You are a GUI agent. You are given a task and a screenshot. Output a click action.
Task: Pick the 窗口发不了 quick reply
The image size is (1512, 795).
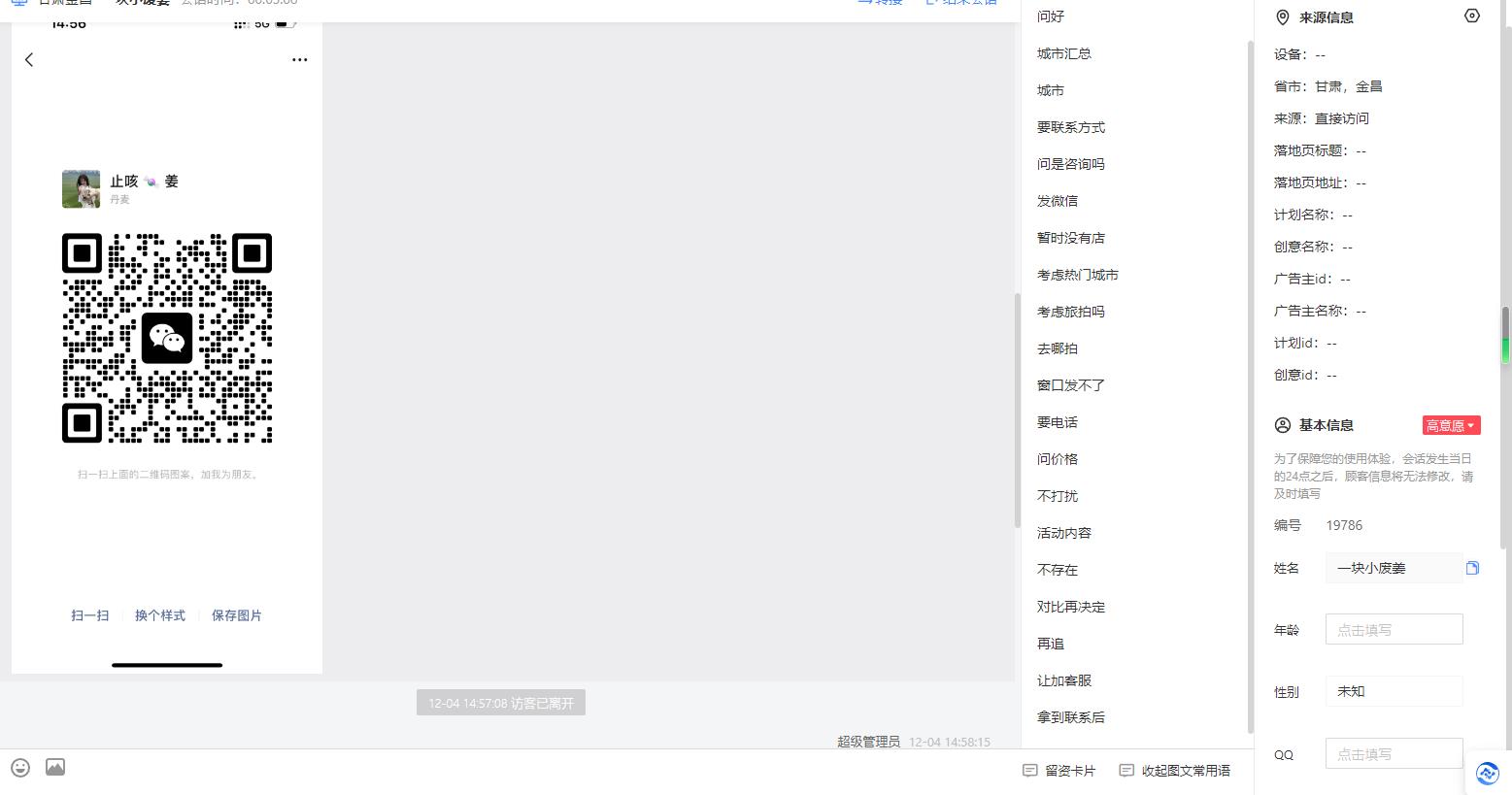tap(1071, 385)
